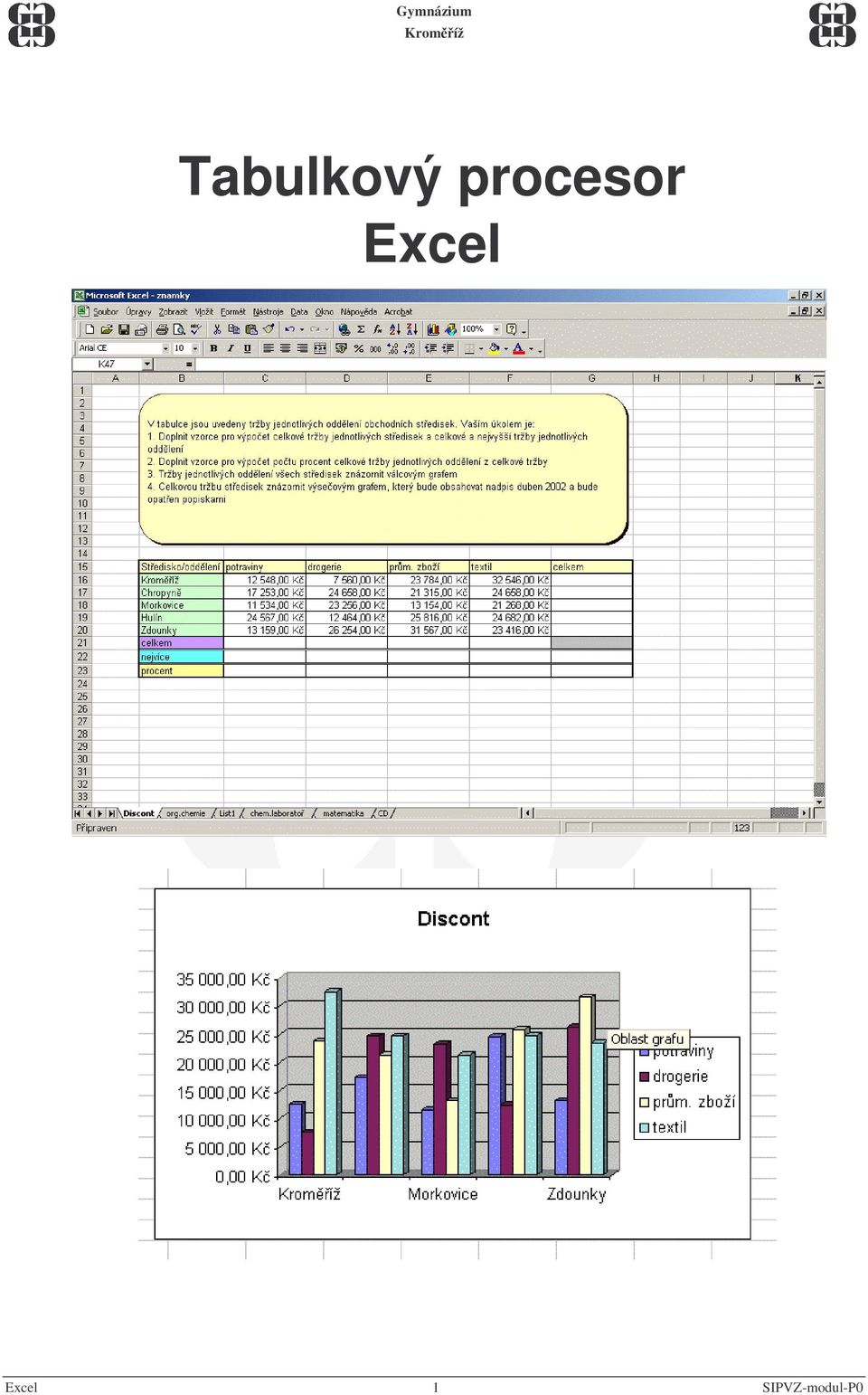Sort ascending with the A-Z icon
This screenshot has height=1395, width=868.
click(x=395, y=329)
